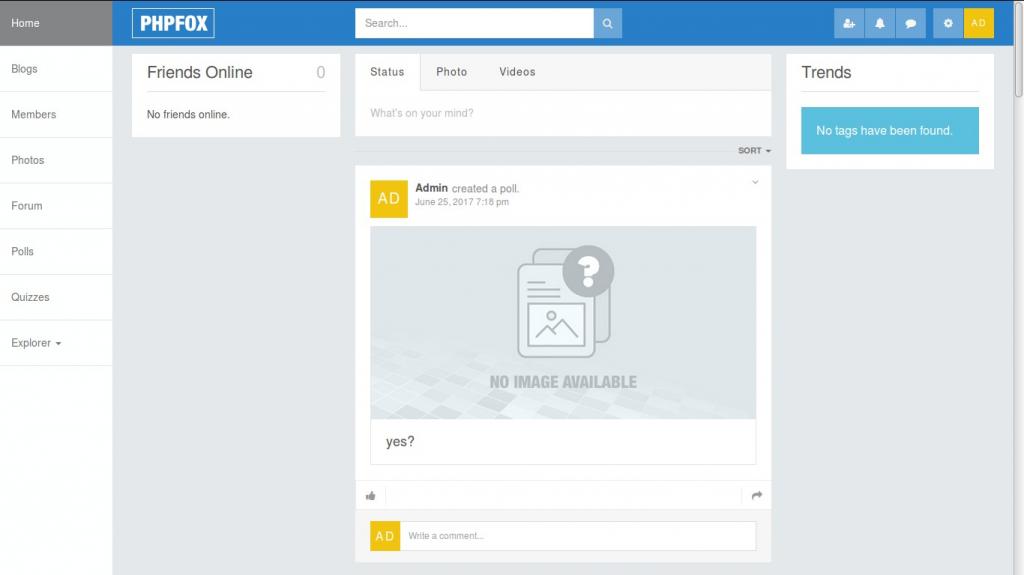Click the "What's on your mind?" field
Image resolution: width=1024 pixels, height=575 pixels.
(x=562, y=113)
